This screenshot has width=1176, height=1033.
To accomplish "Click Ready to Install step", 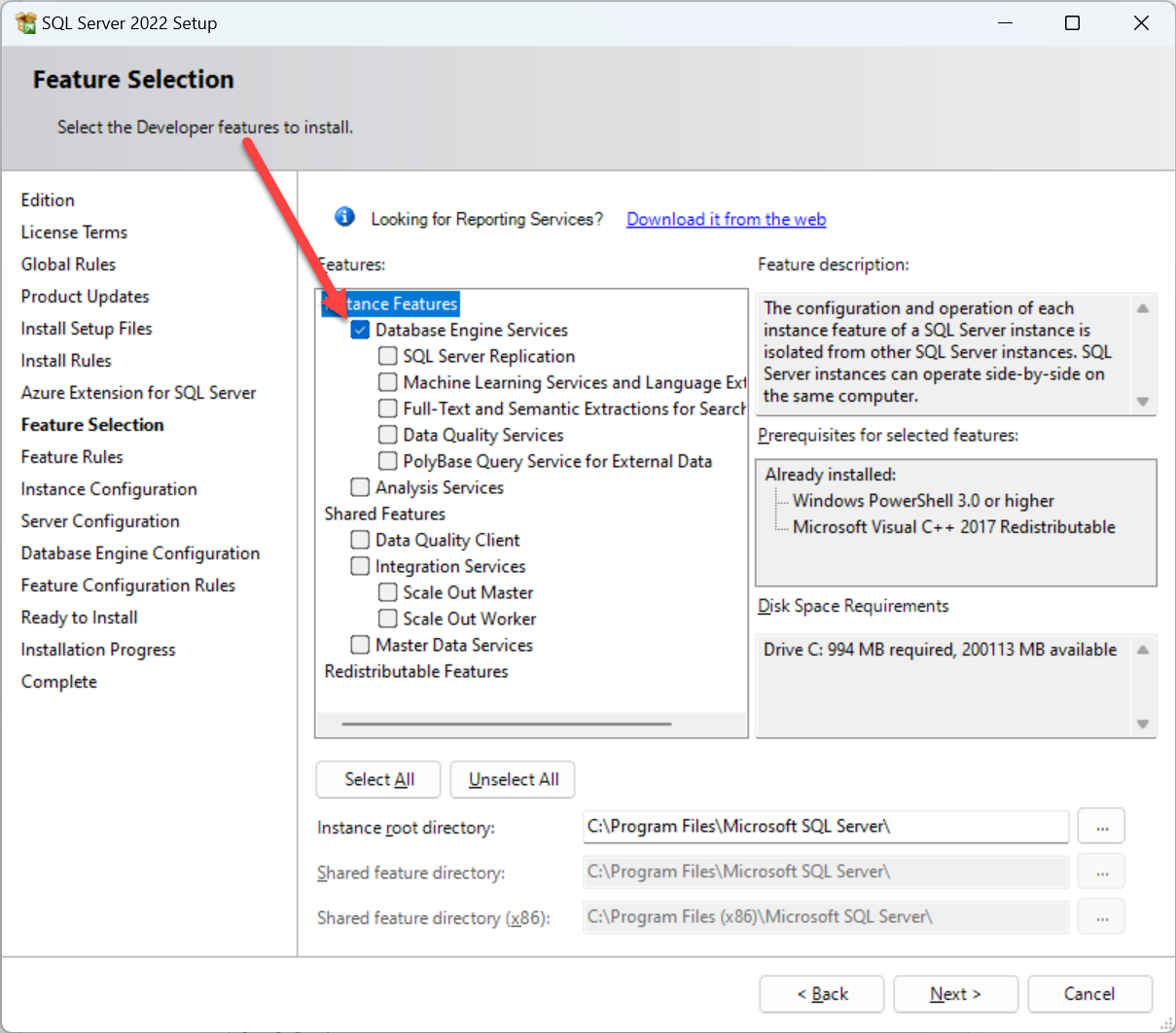I will coord(79,617).
